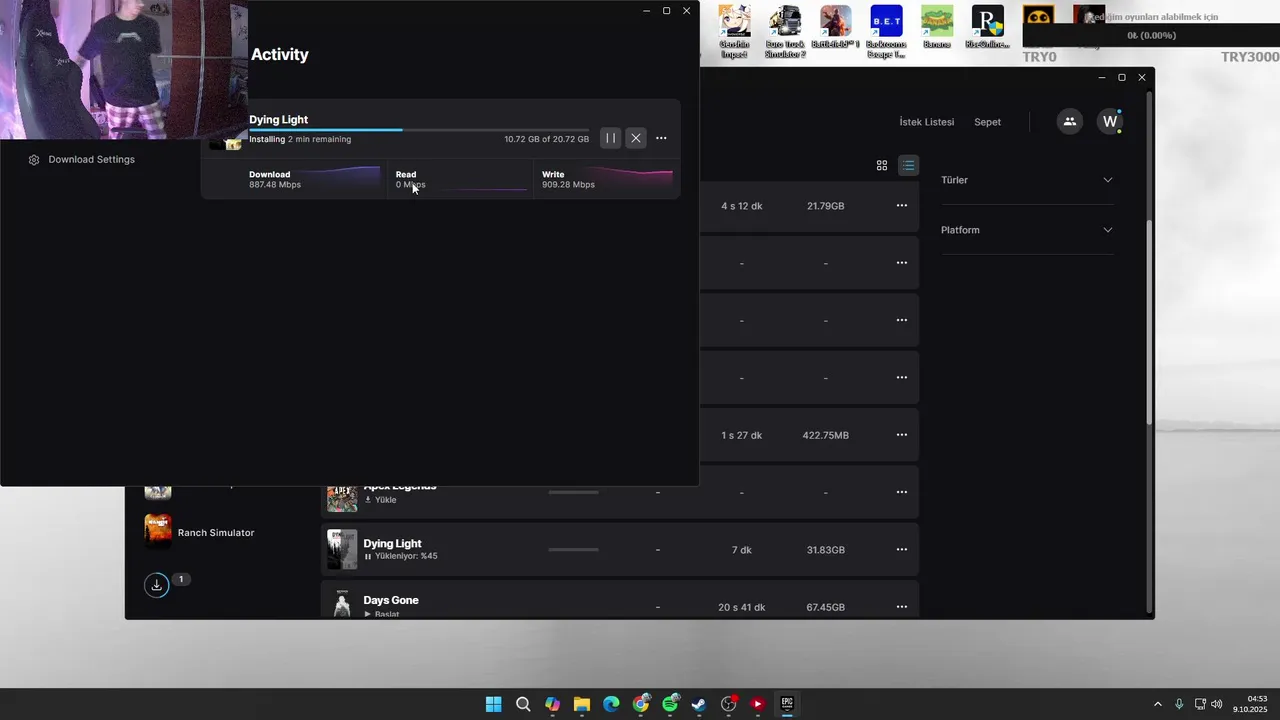Cancel the Dying Light download

(636, 138)
